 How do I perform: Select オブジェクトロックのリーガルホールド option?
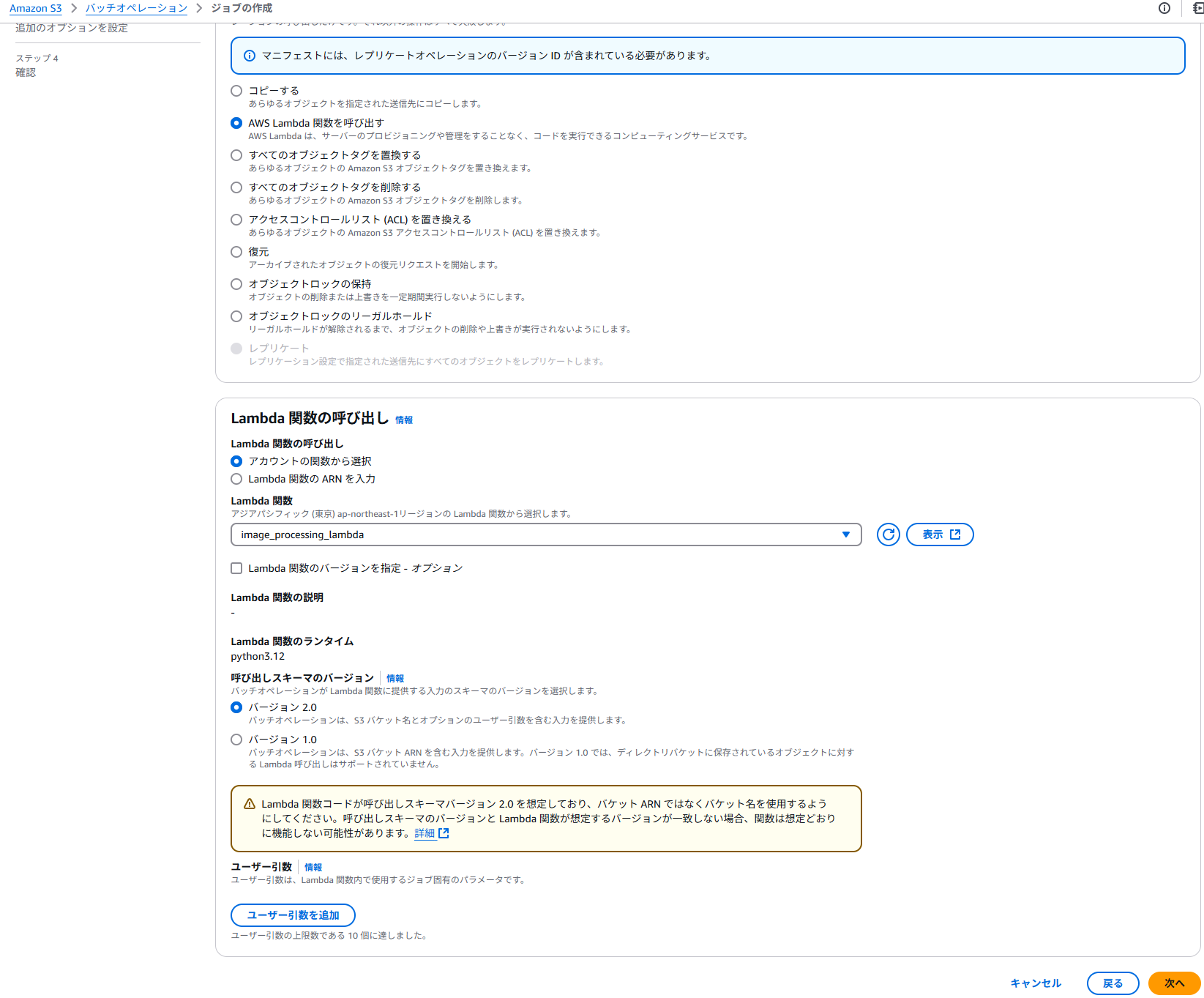pos(236,316)
